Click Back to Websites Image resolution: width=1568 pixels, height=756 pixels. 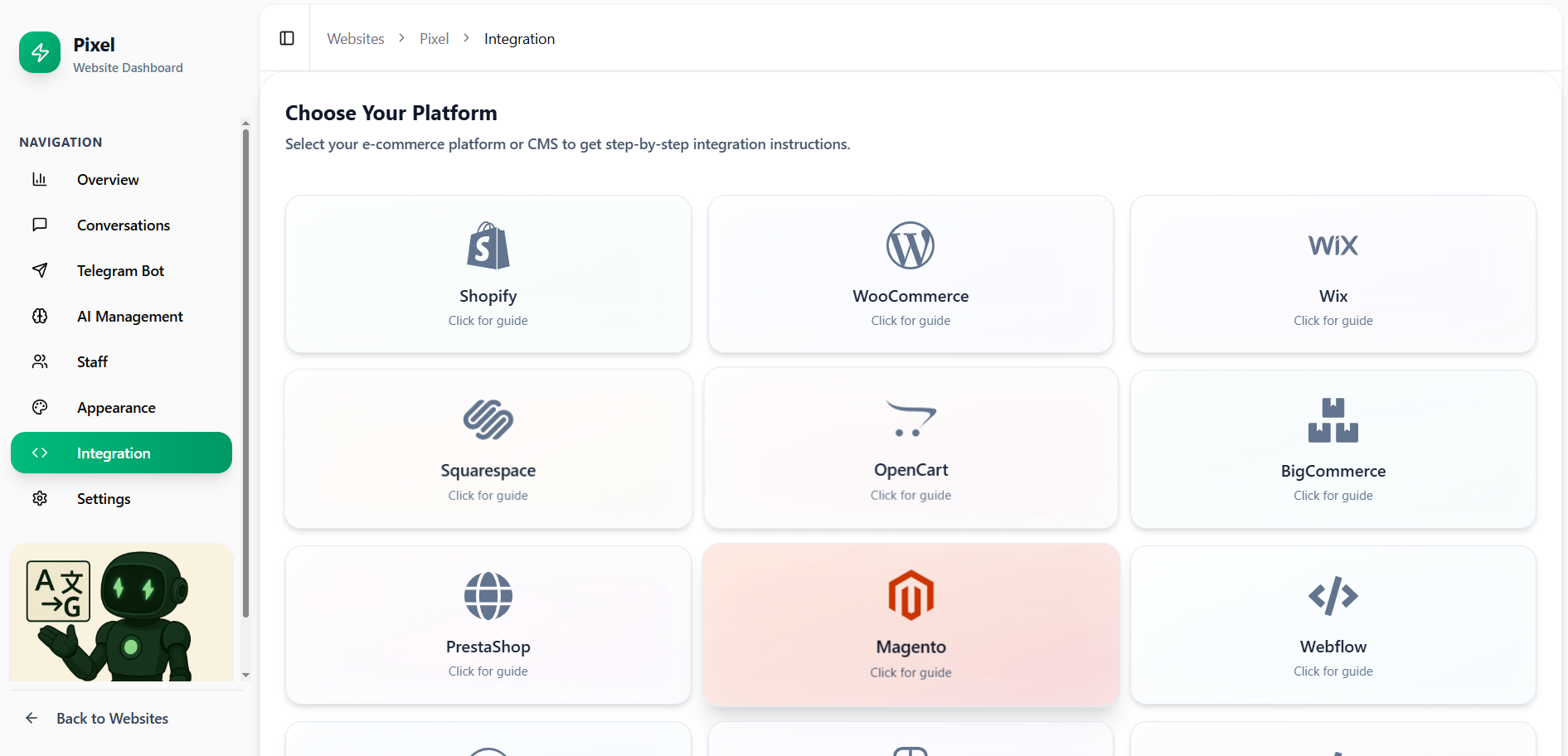(112, 718)
